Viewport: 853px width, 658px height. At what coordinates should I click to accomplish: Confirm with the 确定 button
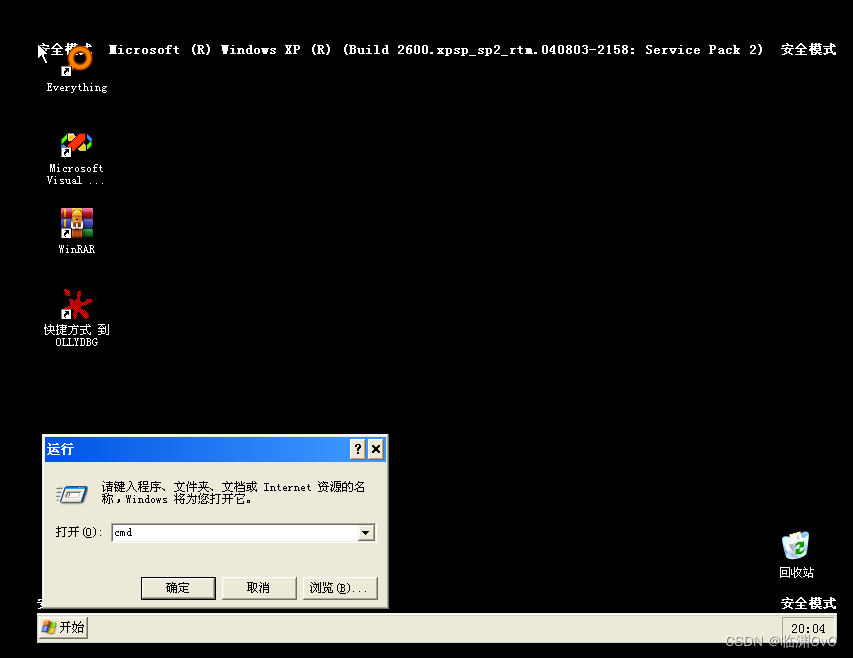(x=178, y=588)
